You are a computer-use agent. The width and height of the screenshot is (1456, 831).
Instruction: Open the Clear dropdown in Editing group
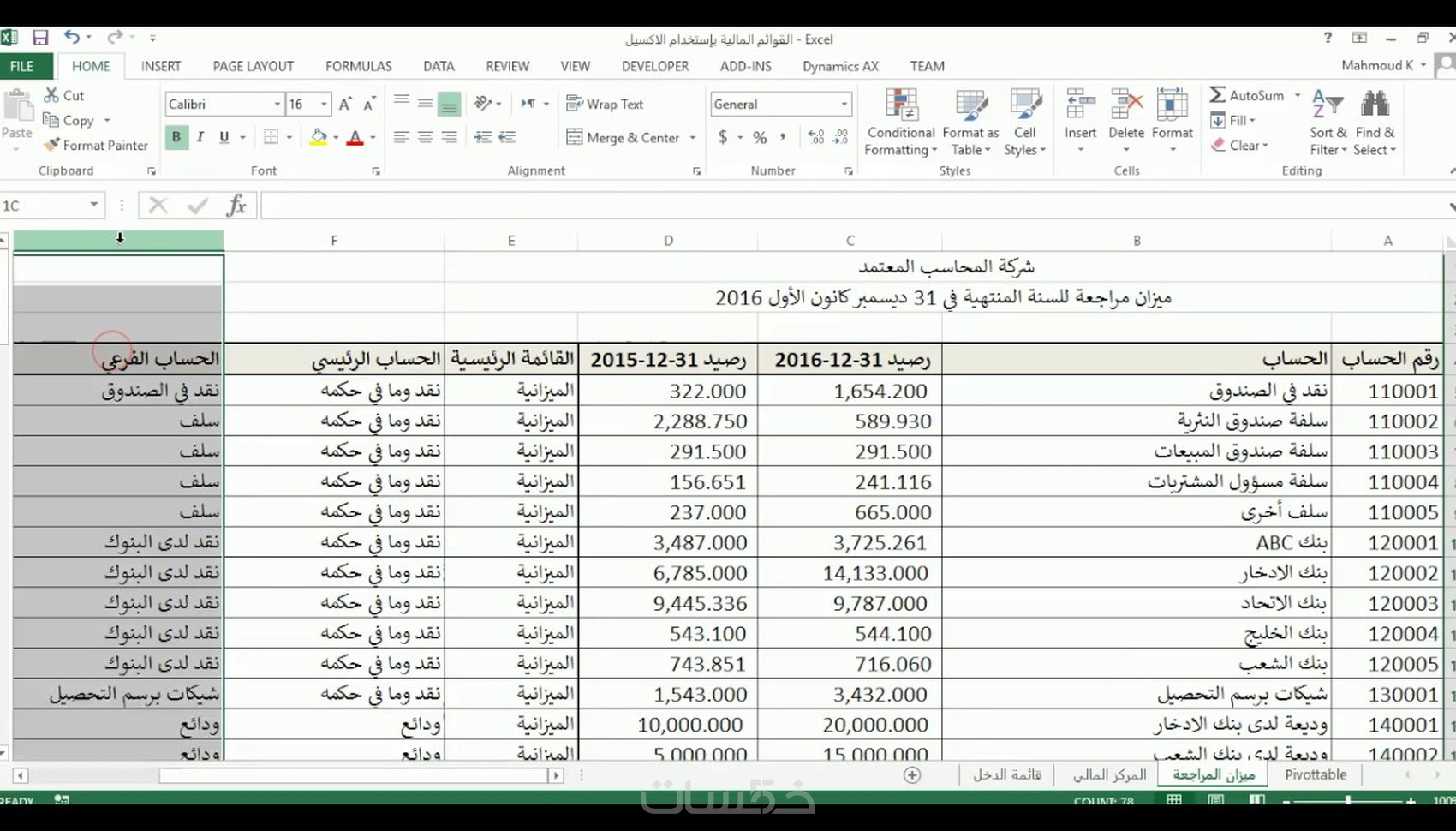coord(1239,146)
